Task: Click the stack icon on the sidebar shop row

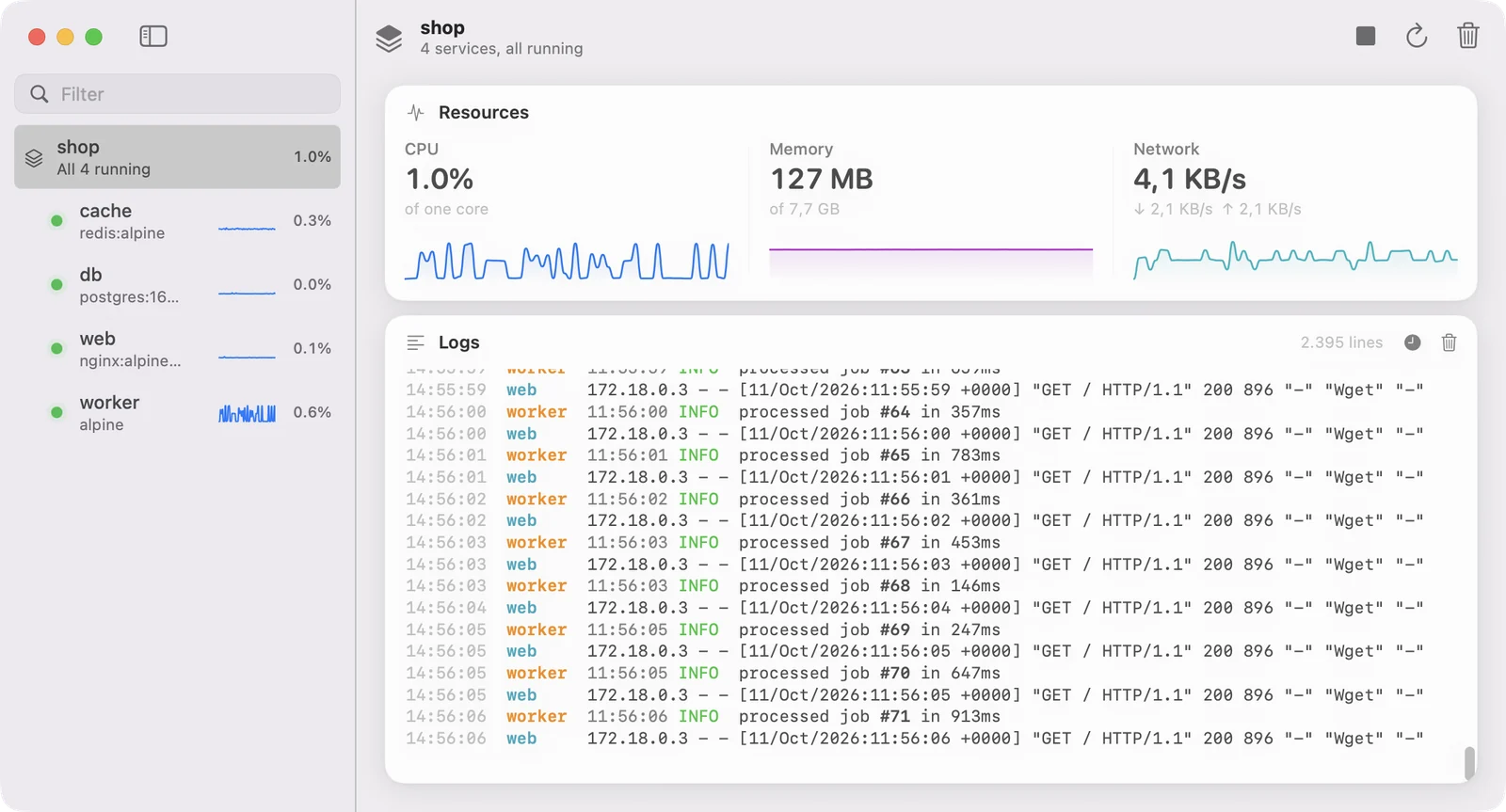Action: (34, 158)
